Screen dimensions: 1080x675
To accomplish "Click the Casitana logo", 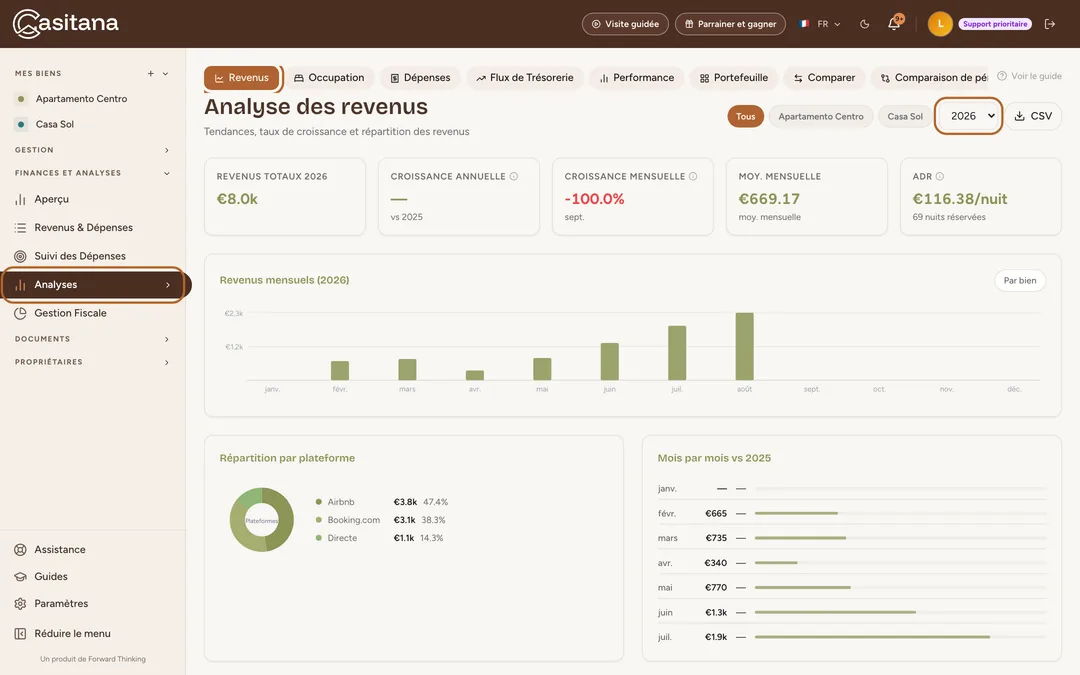I will click(x=65, y=23).
